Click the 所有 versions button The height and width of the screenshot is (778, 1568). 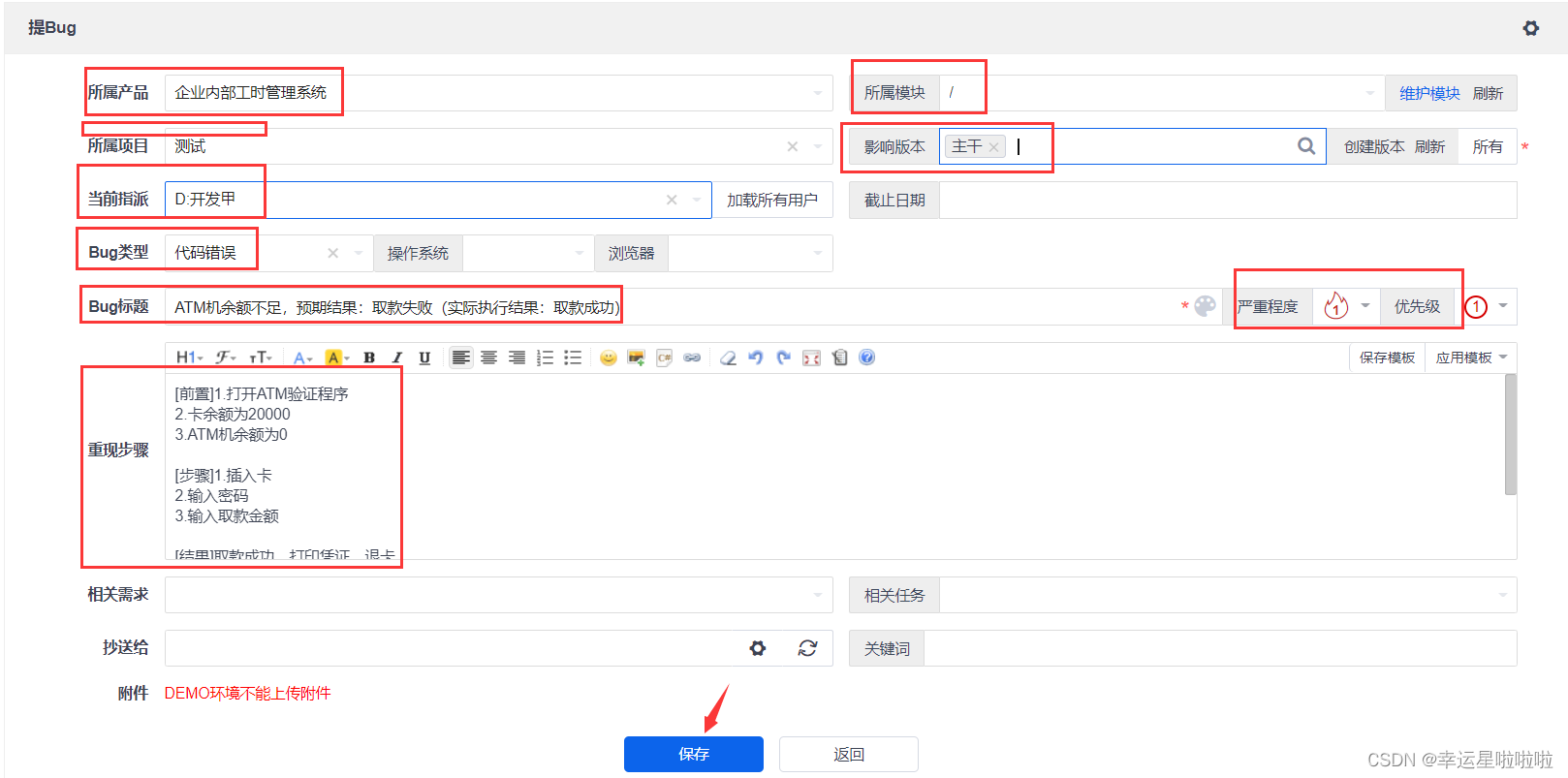tap(1488, 146)
